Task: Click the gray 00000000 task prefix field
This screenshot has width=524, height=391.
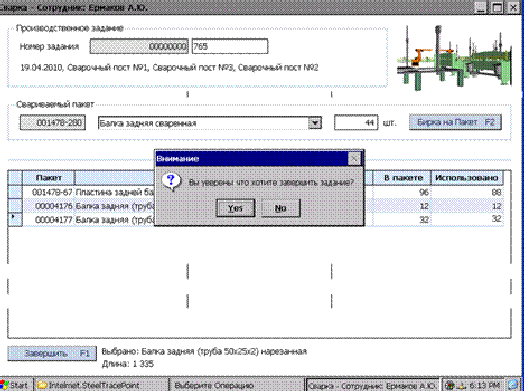Action: tap(139, 46)
